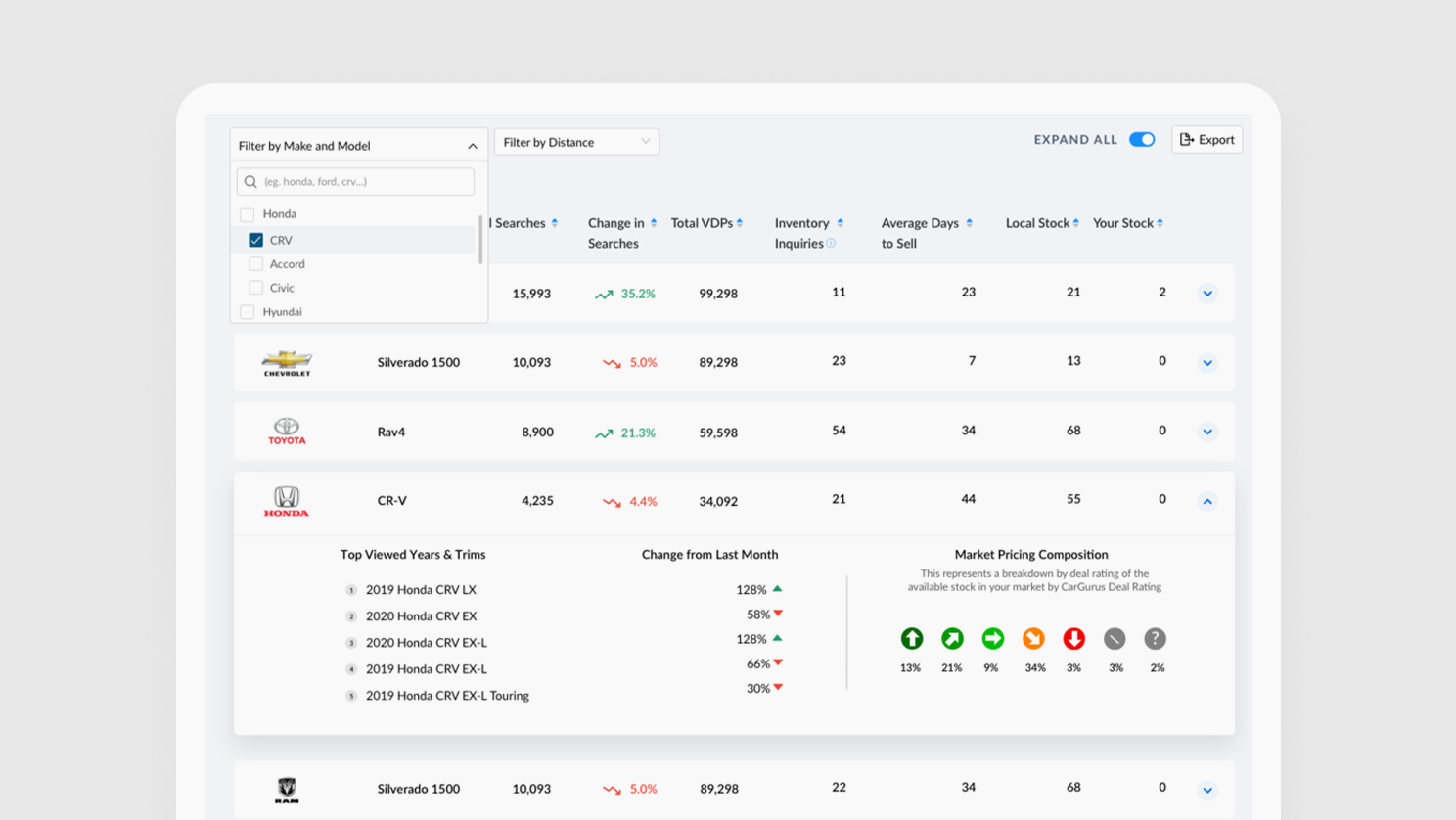The image size is (1456, 820).
Task: Click the uncertain question mark deal icon
Action: point(1156,639)
